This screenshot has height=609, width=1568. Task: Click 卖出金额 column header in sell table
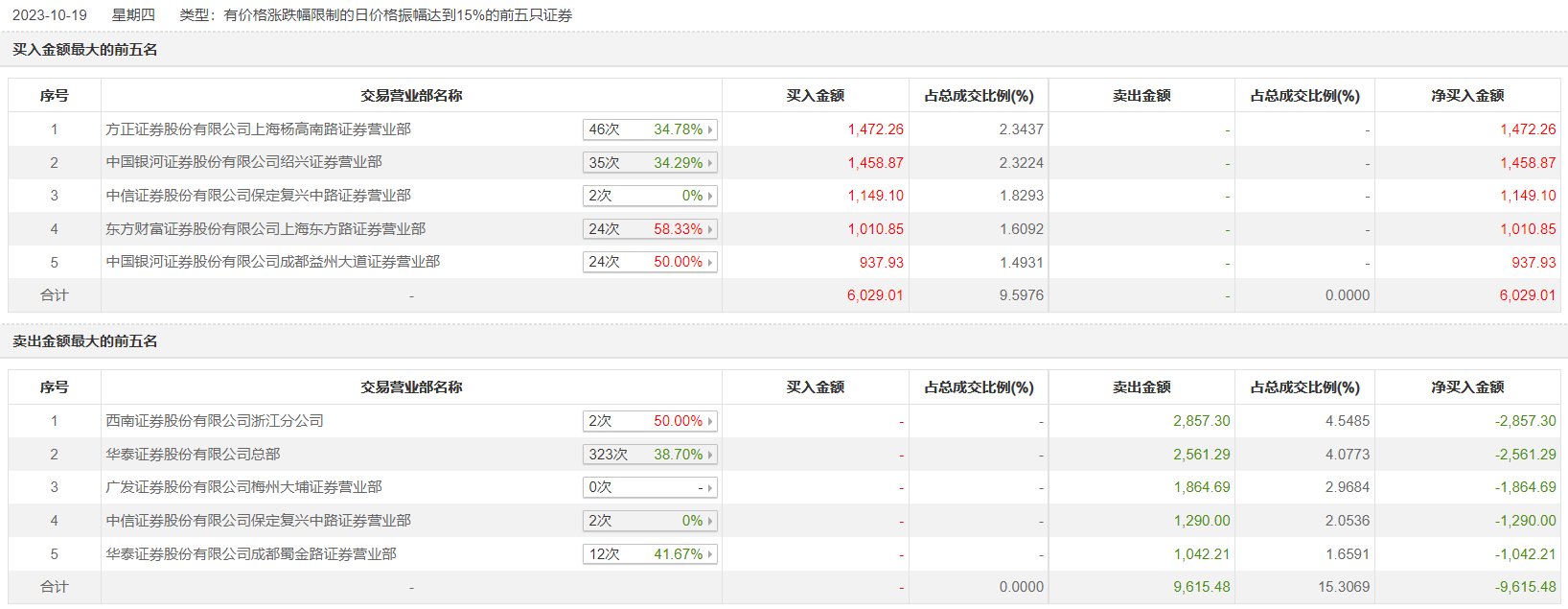[x=1141, y=387]
